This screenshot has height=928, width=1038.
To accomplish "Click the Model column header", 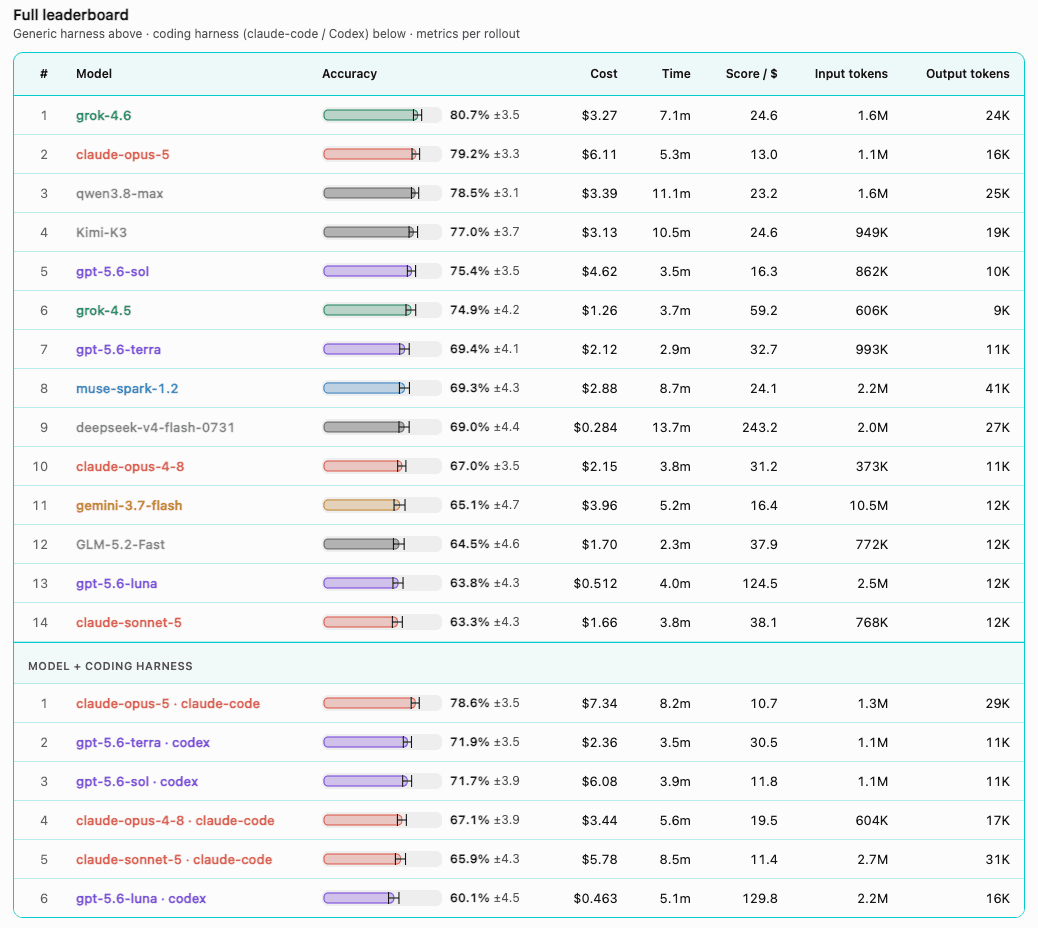I will (x=94, y=74).
